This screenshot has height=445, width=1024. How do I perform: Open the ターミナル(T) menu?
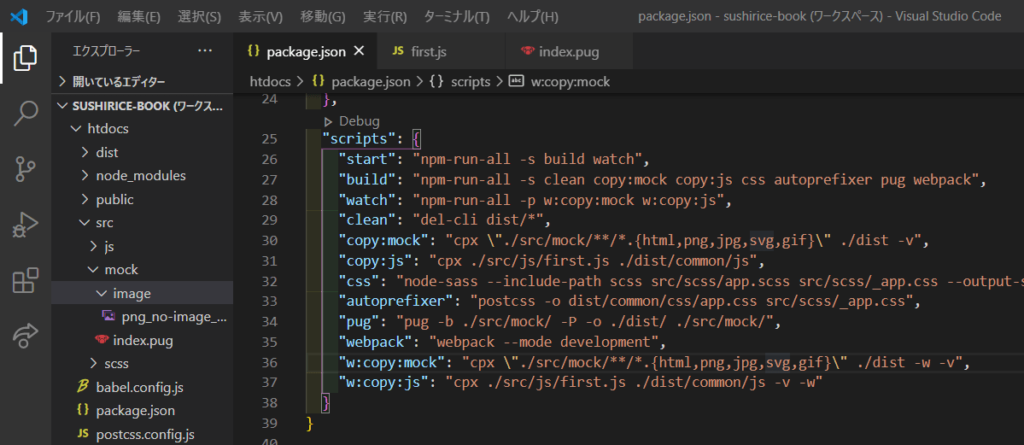tap(456, 16)
